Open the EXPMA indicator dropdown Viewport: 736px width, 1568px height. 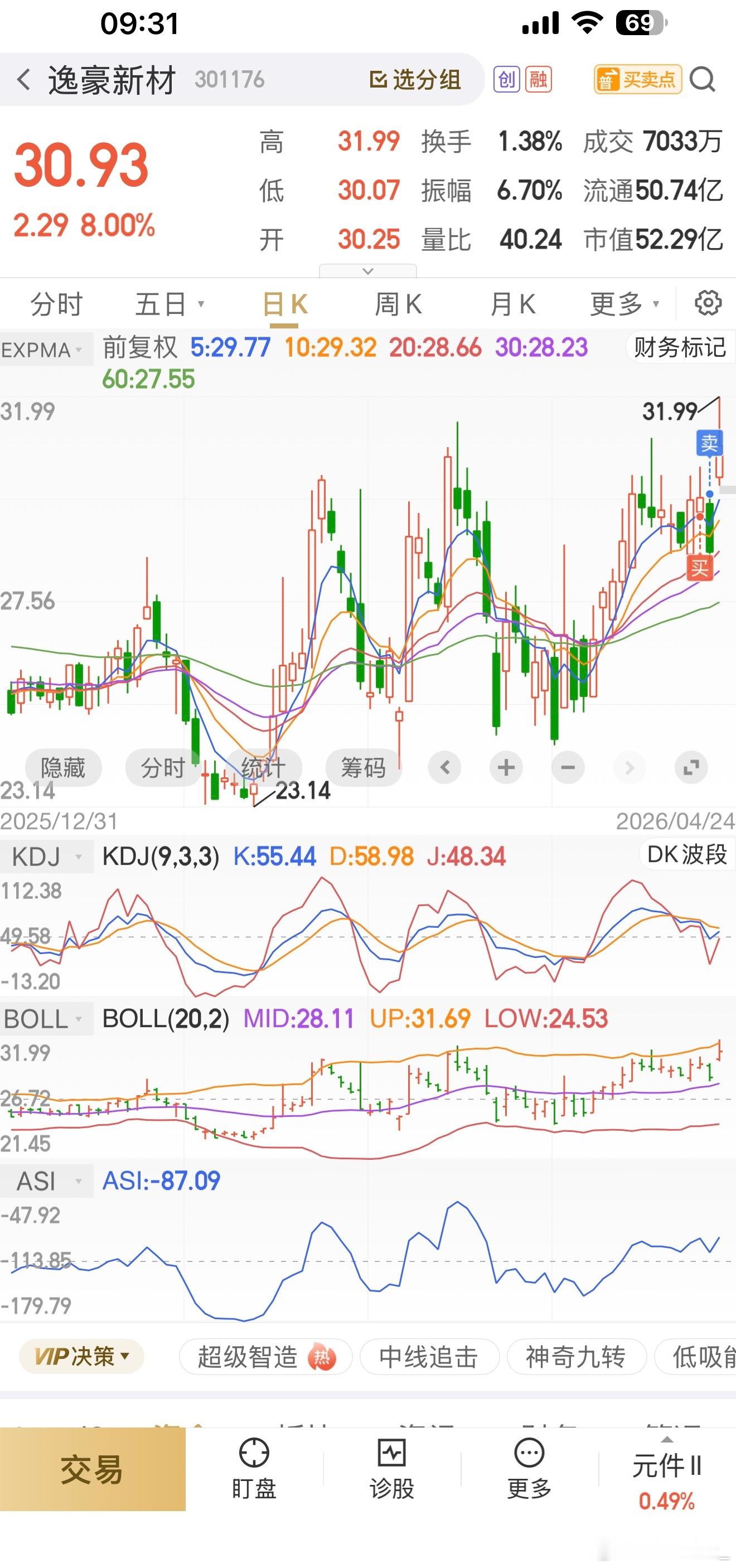[47, 350]
